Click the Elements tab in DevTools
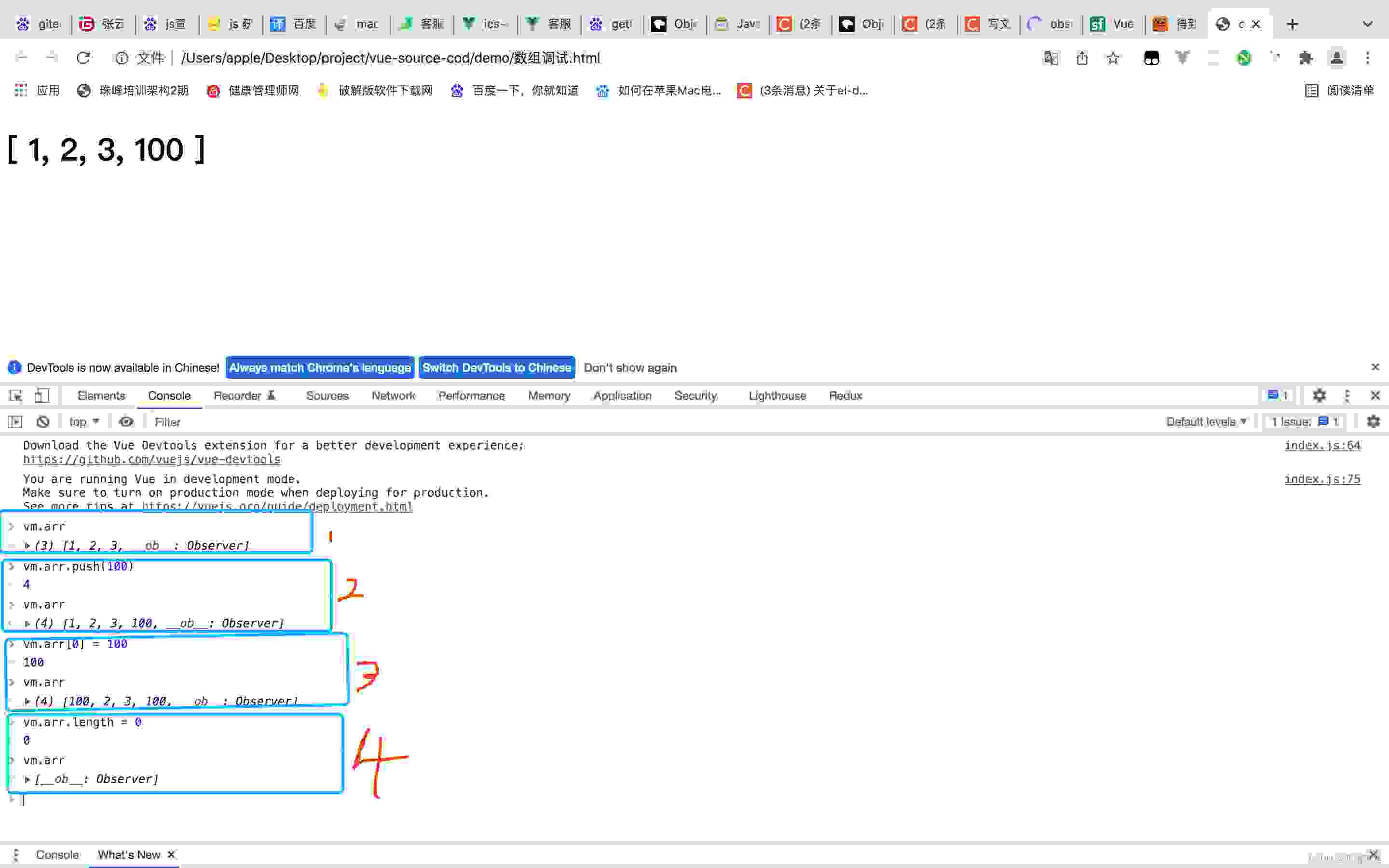The image size is (1389, 868). tap(101, 395)
